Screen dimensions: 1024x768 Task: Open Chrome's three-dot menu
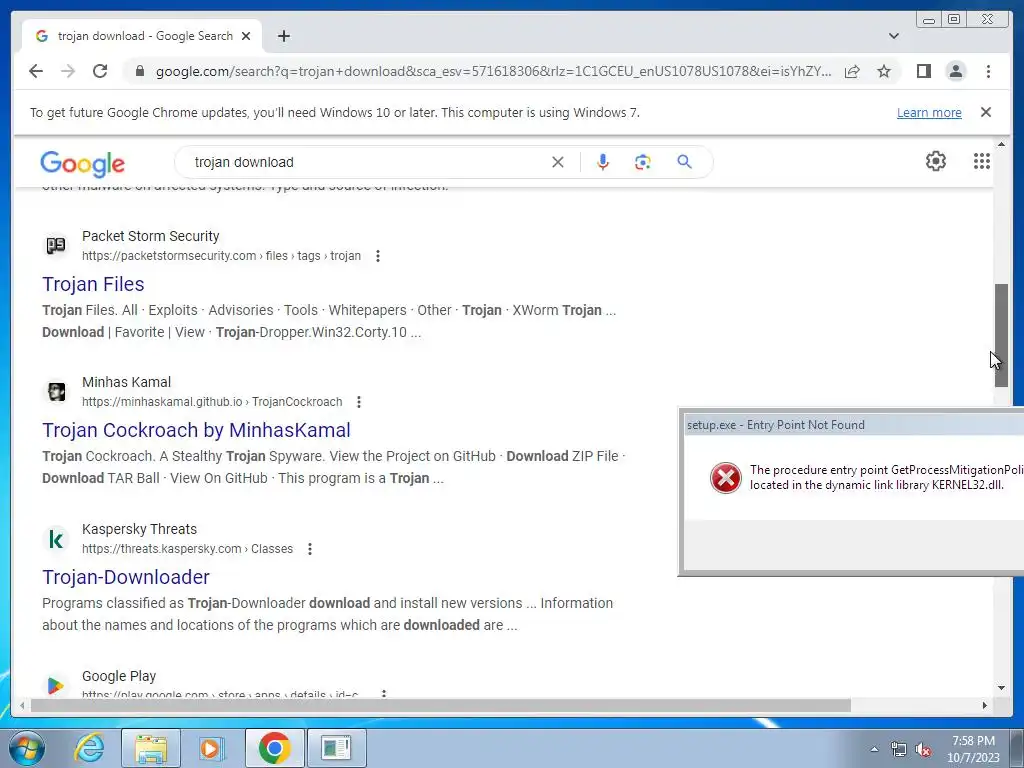coord(988,71)
